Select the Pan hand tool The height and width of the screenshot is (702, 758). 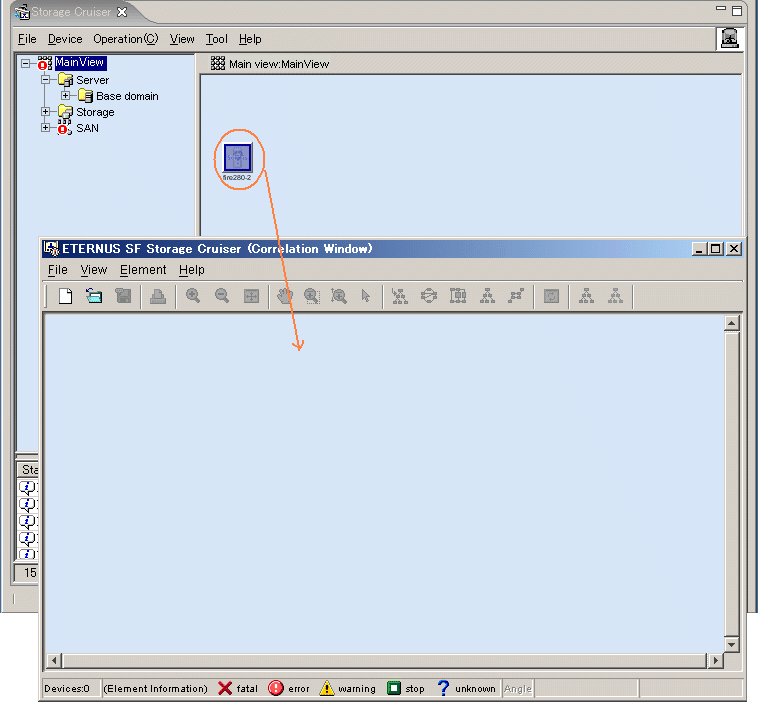tap(285, 296)
